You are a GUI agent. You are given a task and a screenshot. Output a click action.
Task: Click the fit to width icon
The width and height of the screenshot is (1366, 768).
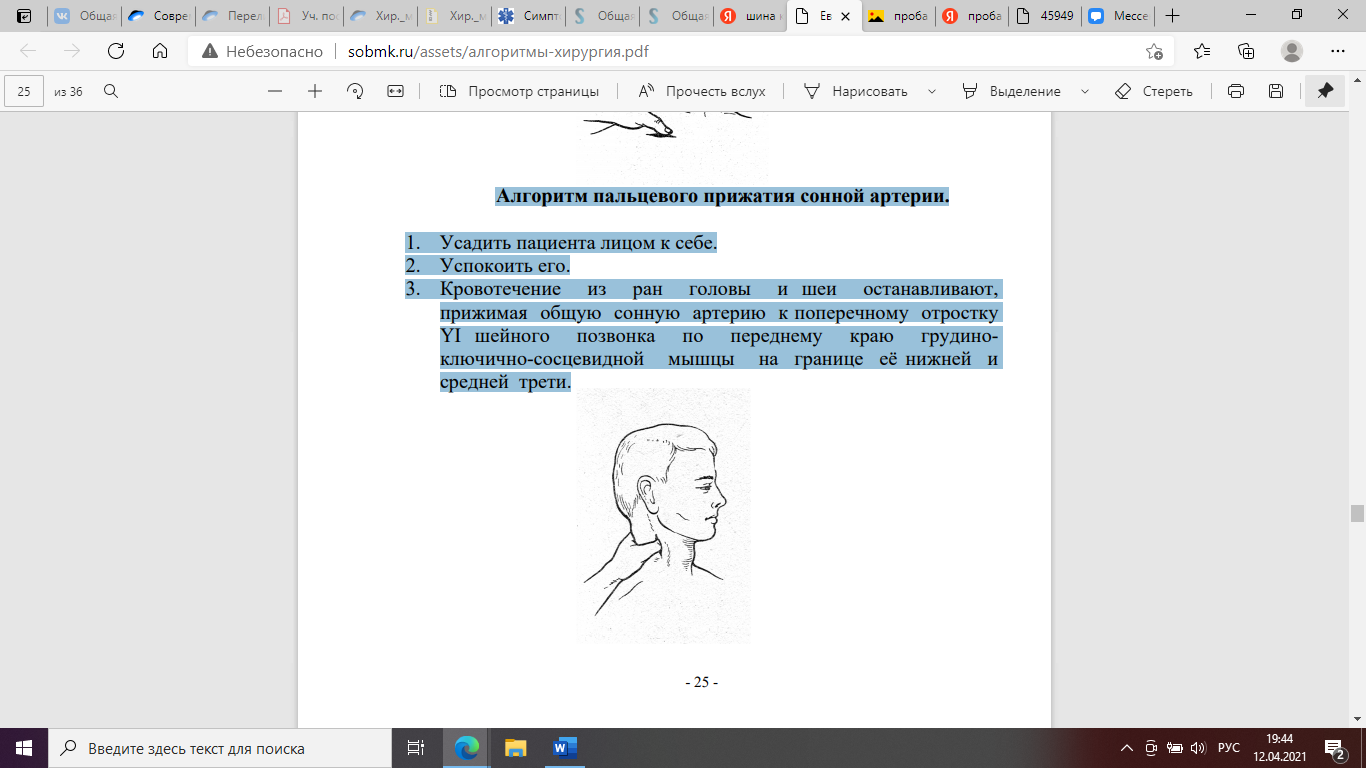395,91
